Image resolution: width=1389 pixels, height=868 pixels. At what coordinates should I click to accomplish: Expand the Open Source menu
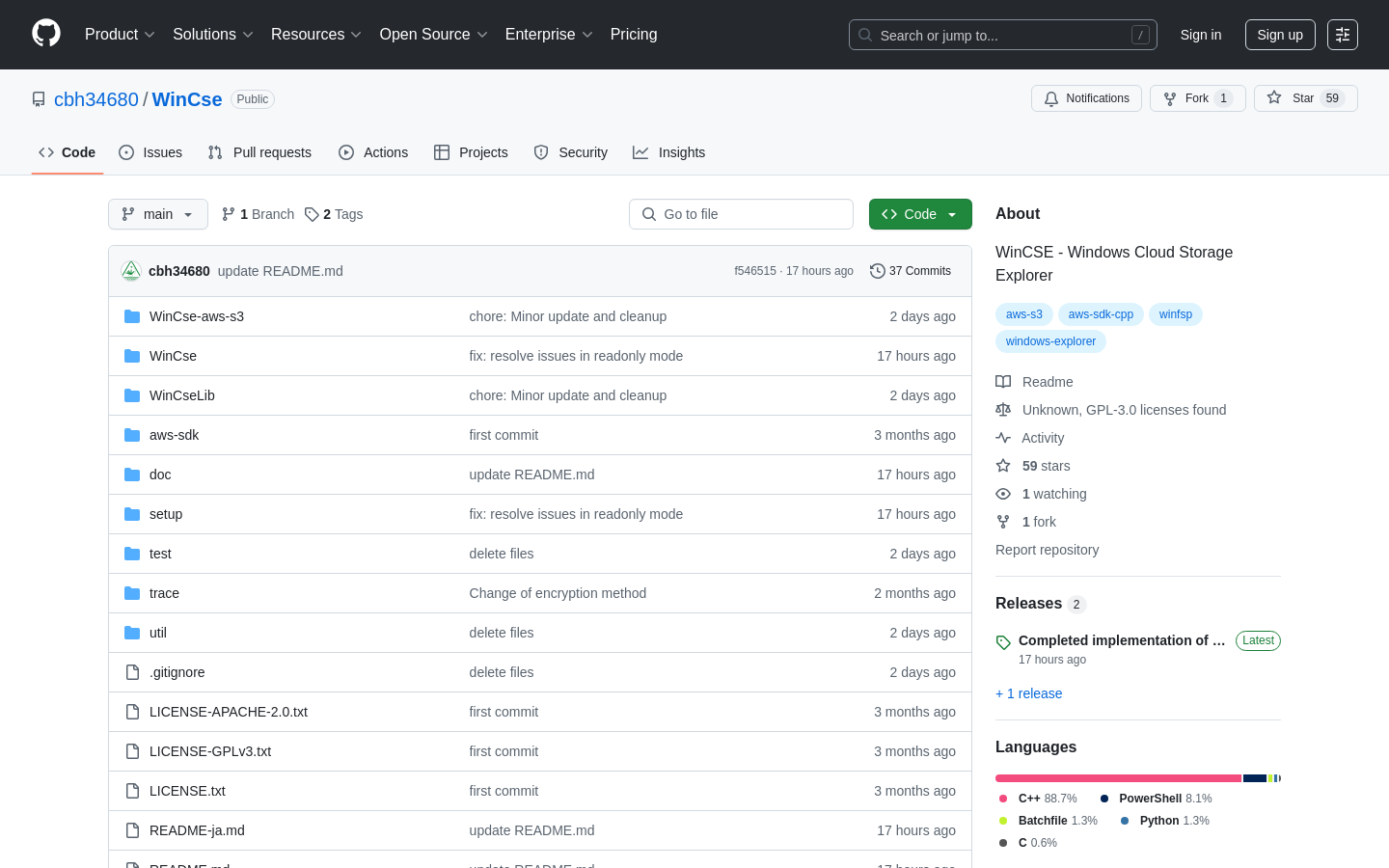[x=434, y=35]
